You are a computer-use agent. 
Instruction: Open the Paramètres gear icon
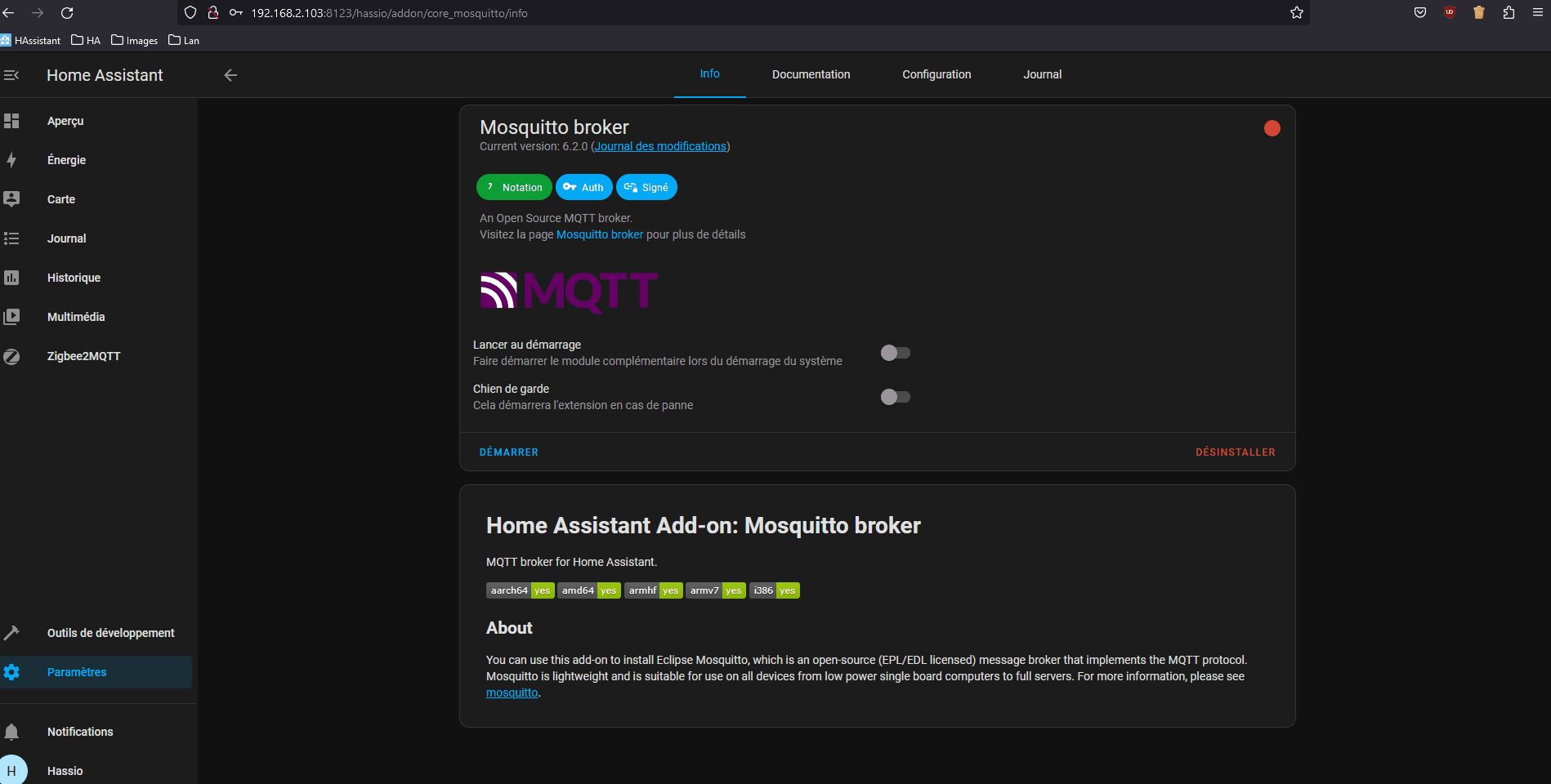11,672
